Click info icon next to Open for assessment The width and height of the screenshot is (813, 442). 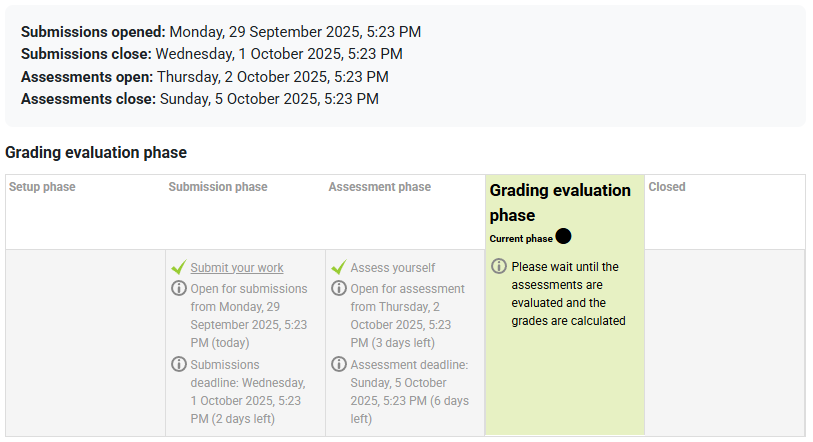[339, 289]
